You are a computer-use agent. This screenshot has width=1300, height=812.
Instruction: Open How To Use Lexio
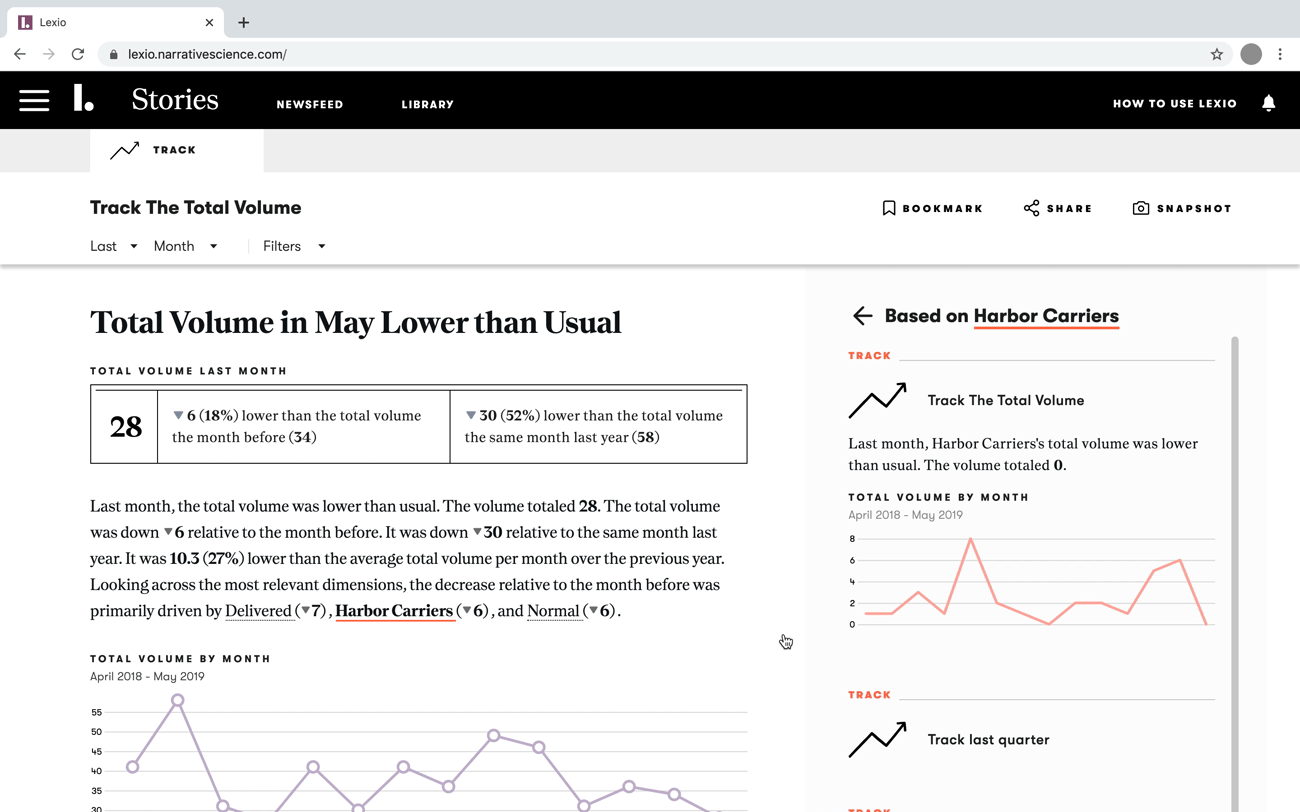tap(1175, 103)
